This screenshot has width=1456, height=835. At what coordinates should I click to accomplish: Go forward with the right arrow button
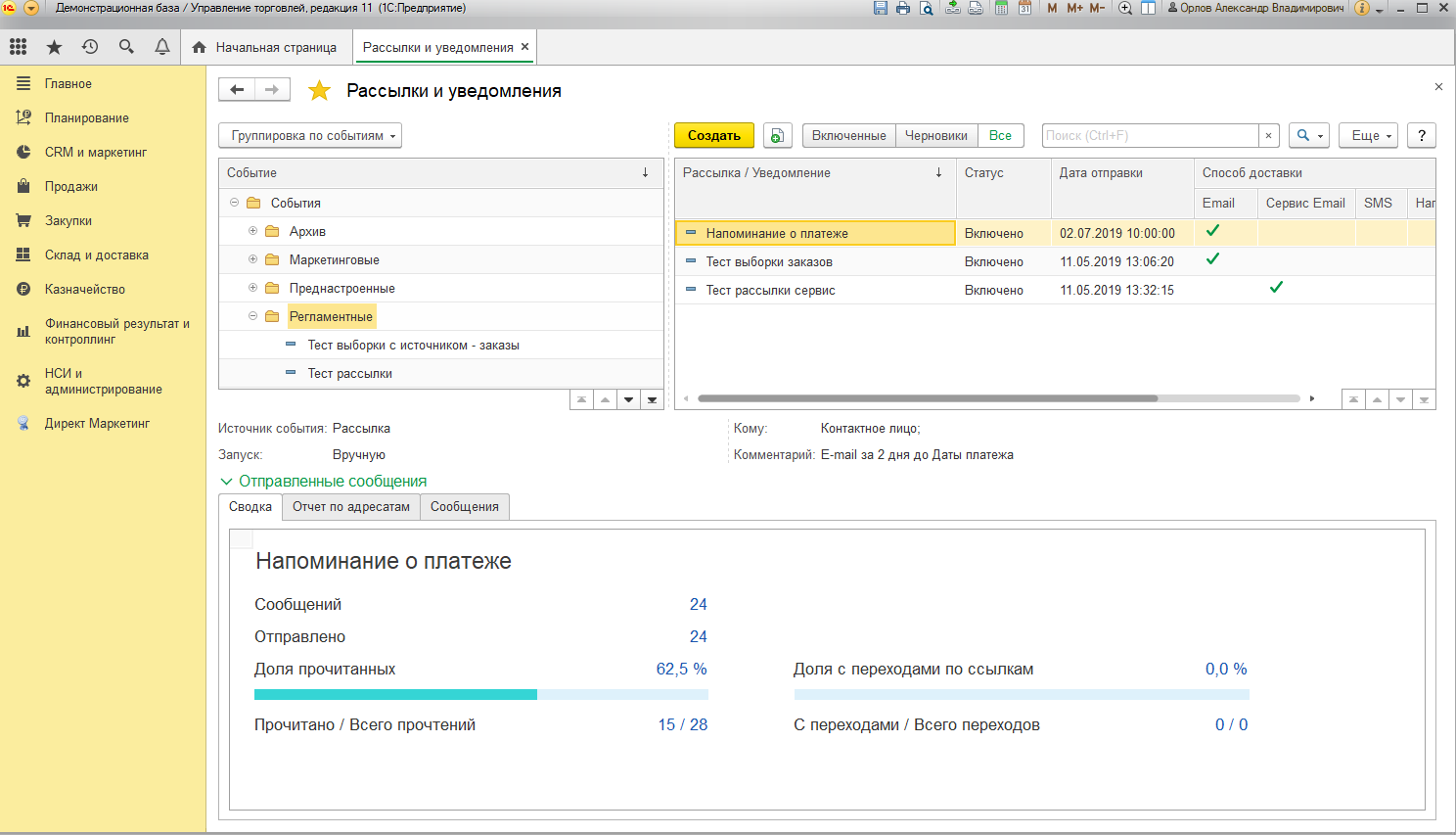(x=272, y=89)
